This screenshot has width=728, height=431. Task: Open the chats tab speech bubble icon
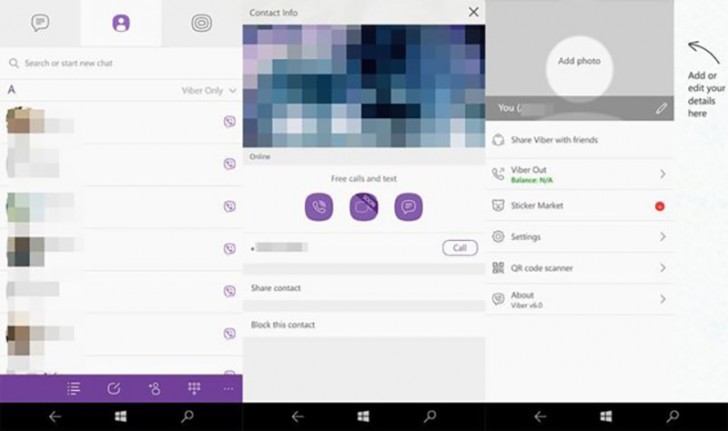(40, 23)
